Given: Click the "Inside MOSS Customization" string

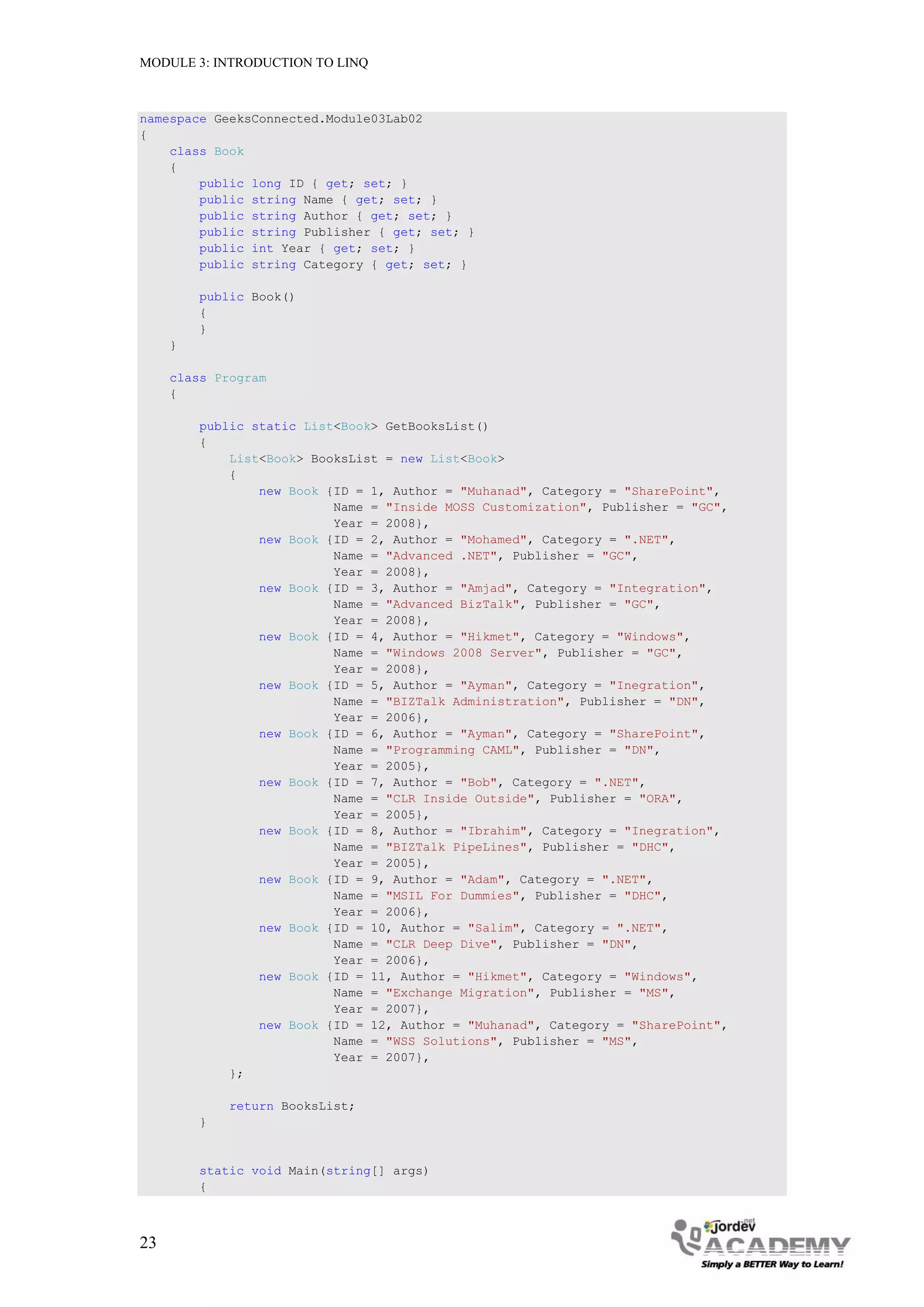Looking at the screenshot, I should [x=486, y=507].
